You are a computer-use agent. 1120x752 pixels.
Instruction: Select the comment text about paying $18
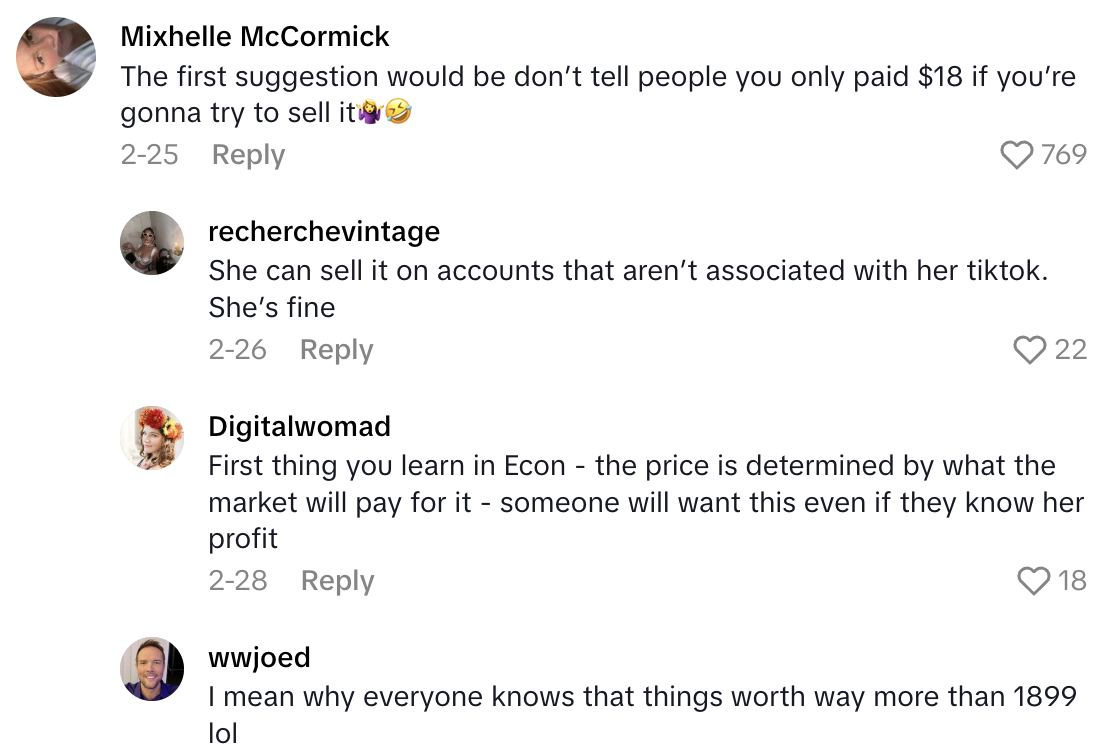[x=597, y=95]
